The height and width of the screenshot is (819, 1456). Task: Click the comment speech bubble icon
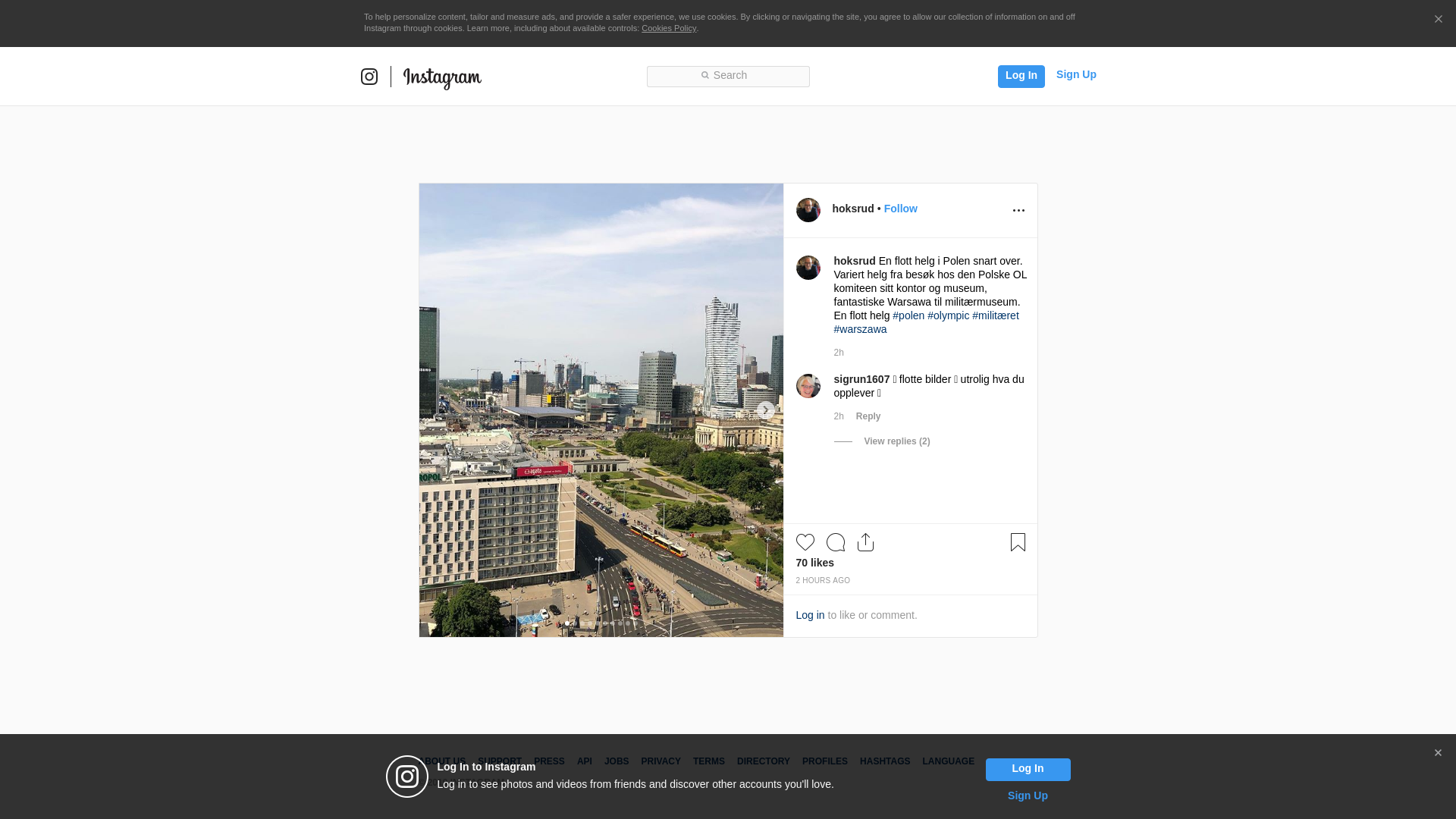(x=835, y=542)
